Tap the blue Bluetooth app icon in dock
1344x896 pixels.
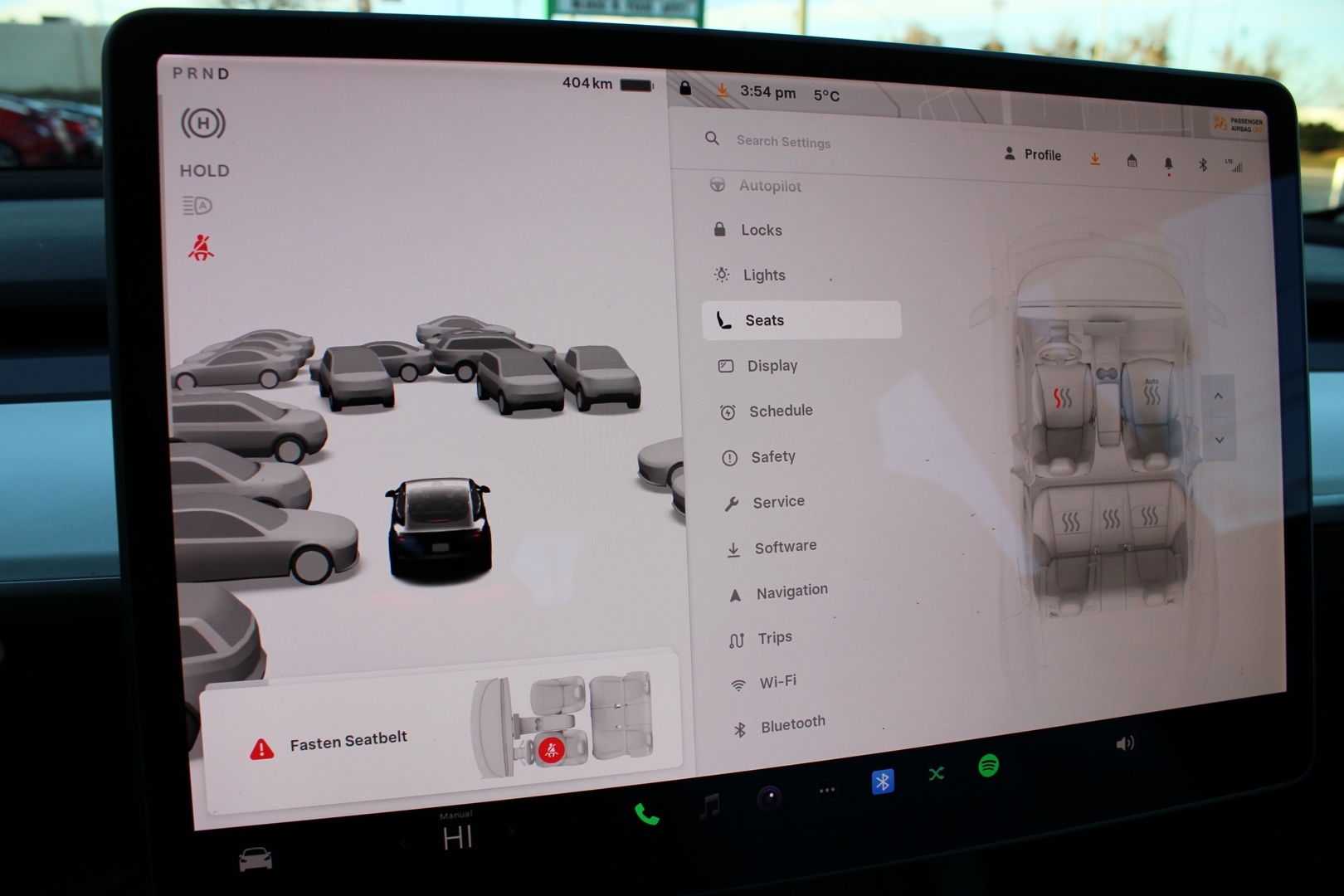(x=882, y=782)
